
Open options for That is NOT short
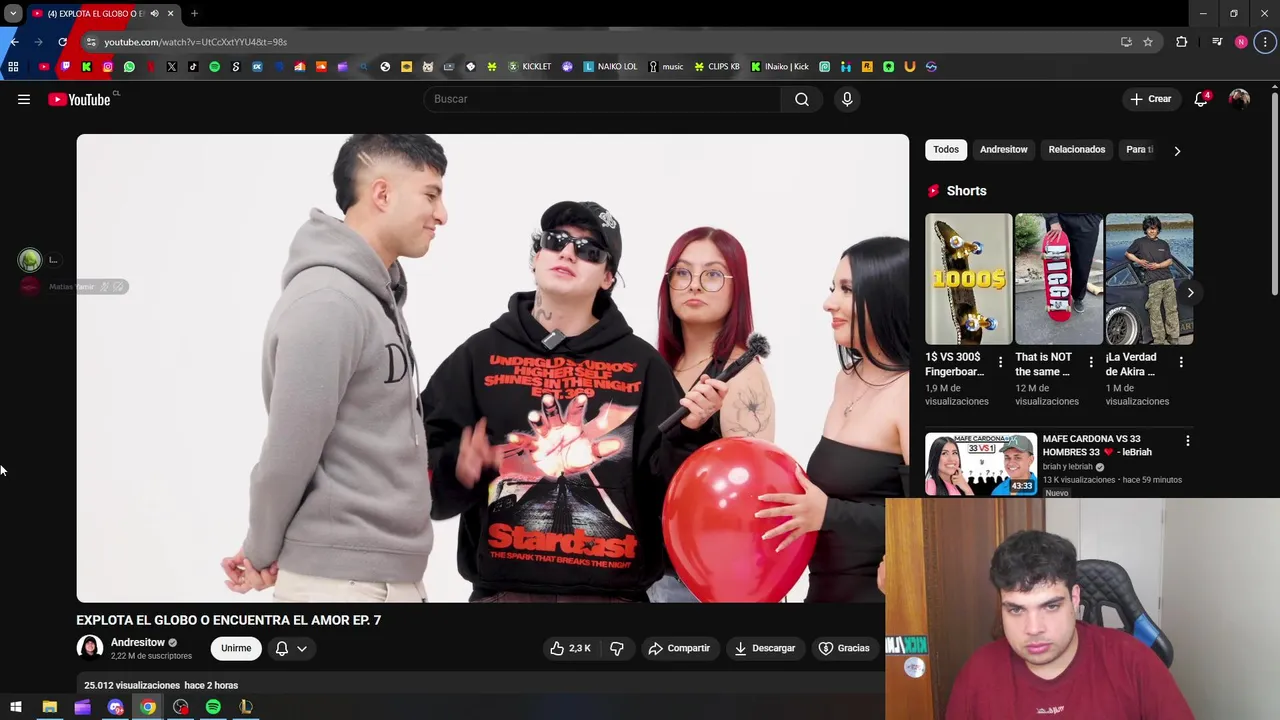1090,363
